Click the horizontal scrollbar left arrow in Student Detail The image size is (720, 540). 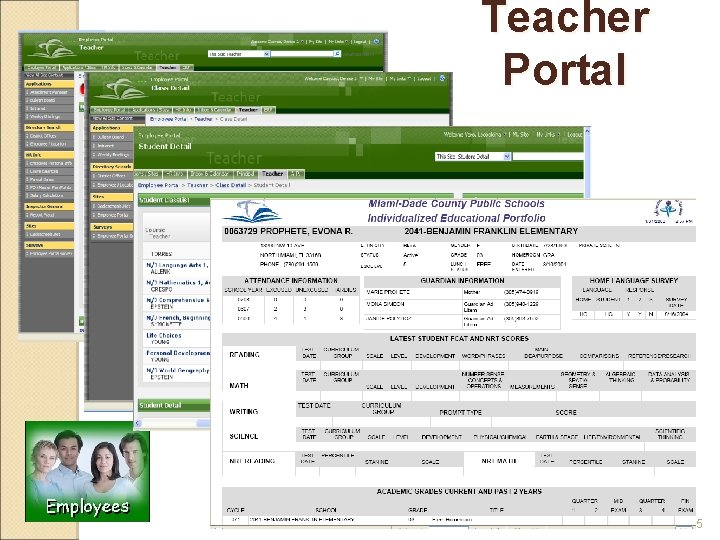(138, 423)
